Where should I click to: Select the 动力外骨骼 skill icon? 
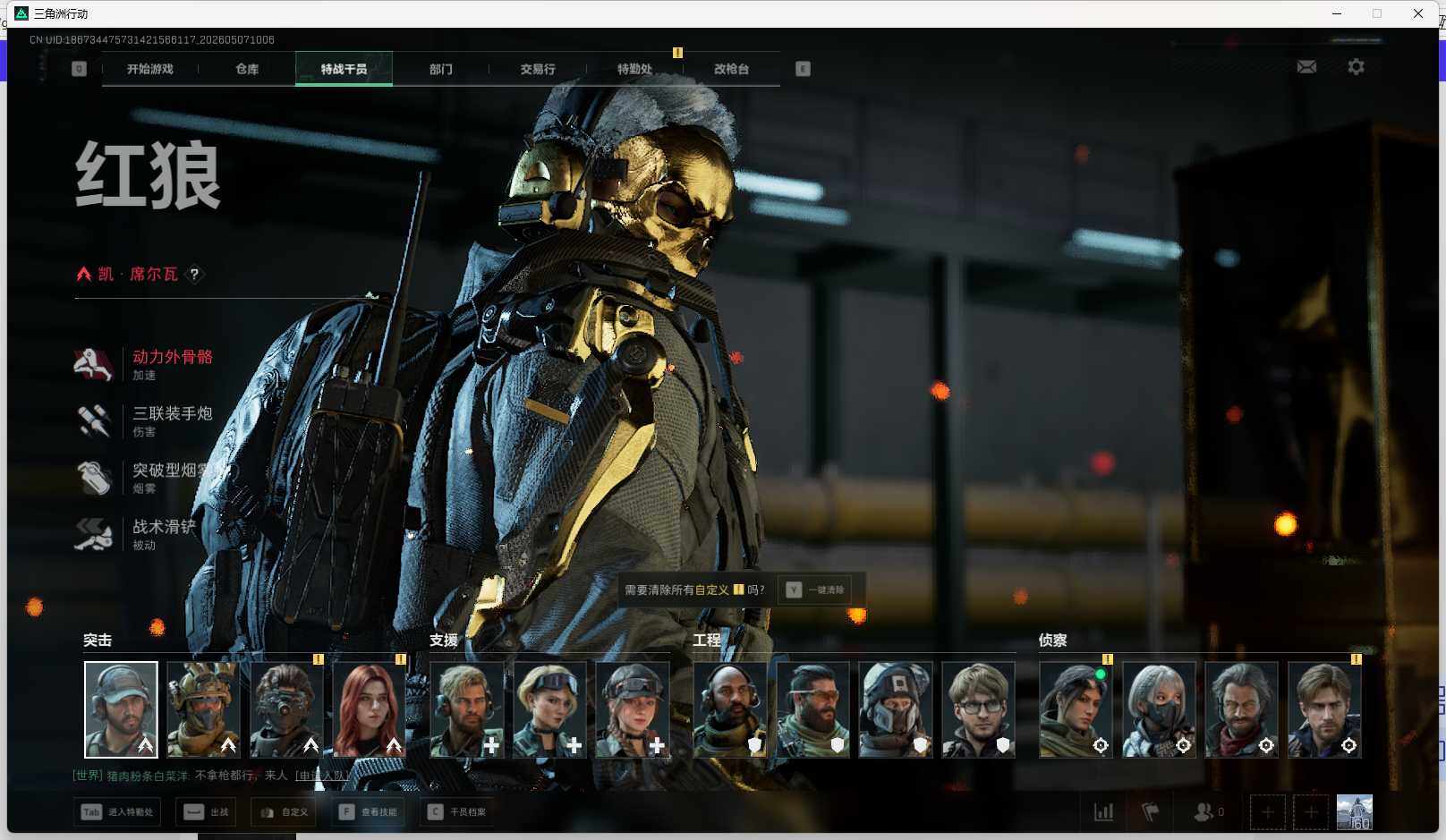[94, 364]
